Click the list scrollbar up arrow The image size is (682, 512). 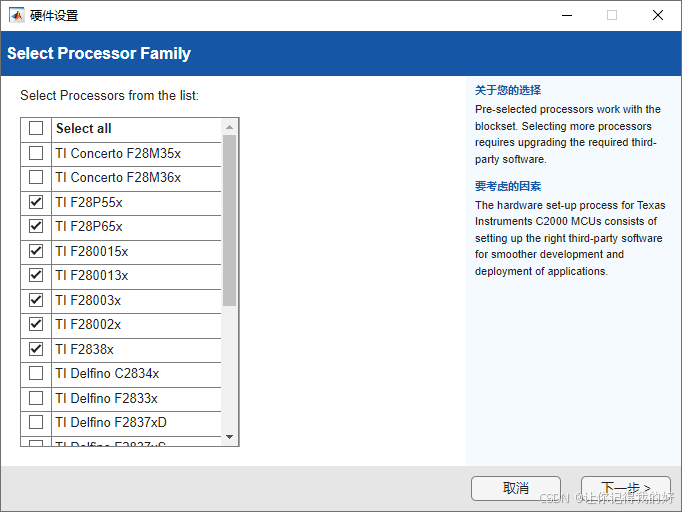230,127
